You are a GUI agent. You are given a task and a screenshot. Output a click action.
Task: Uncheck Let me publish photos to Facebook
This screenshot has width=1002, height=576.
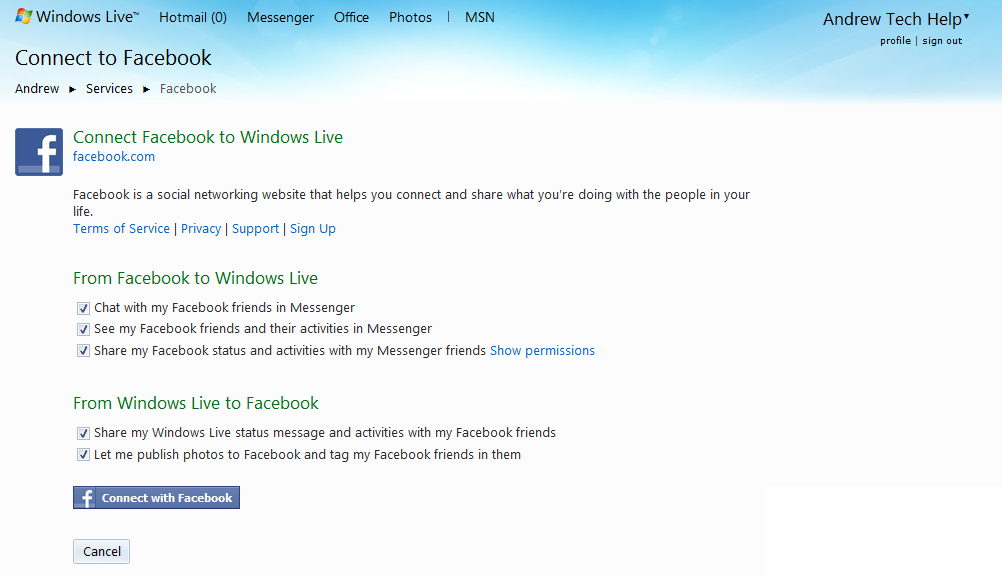83,455
